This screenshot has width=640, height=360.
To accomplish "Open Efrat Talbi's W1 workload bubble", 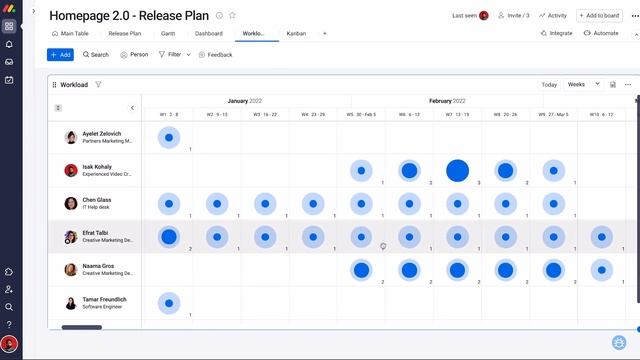I will [169, 237].
